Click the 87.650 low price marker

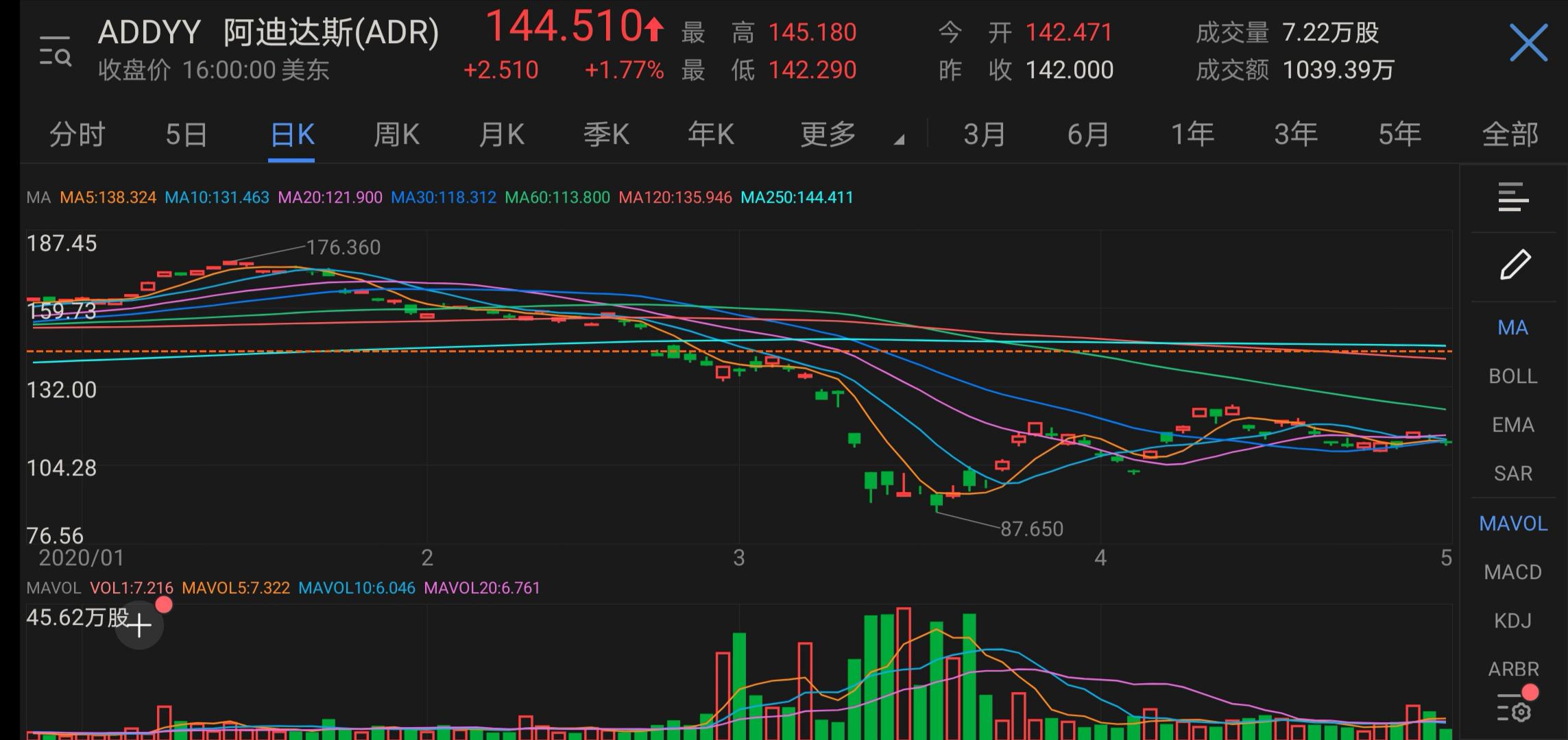[1032, 529]
